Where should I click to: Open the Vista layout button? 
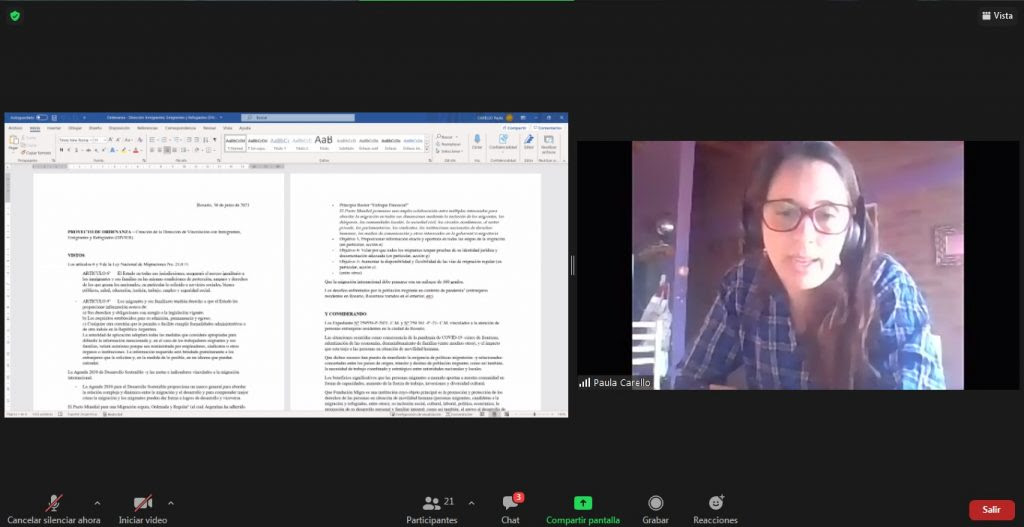996,15
